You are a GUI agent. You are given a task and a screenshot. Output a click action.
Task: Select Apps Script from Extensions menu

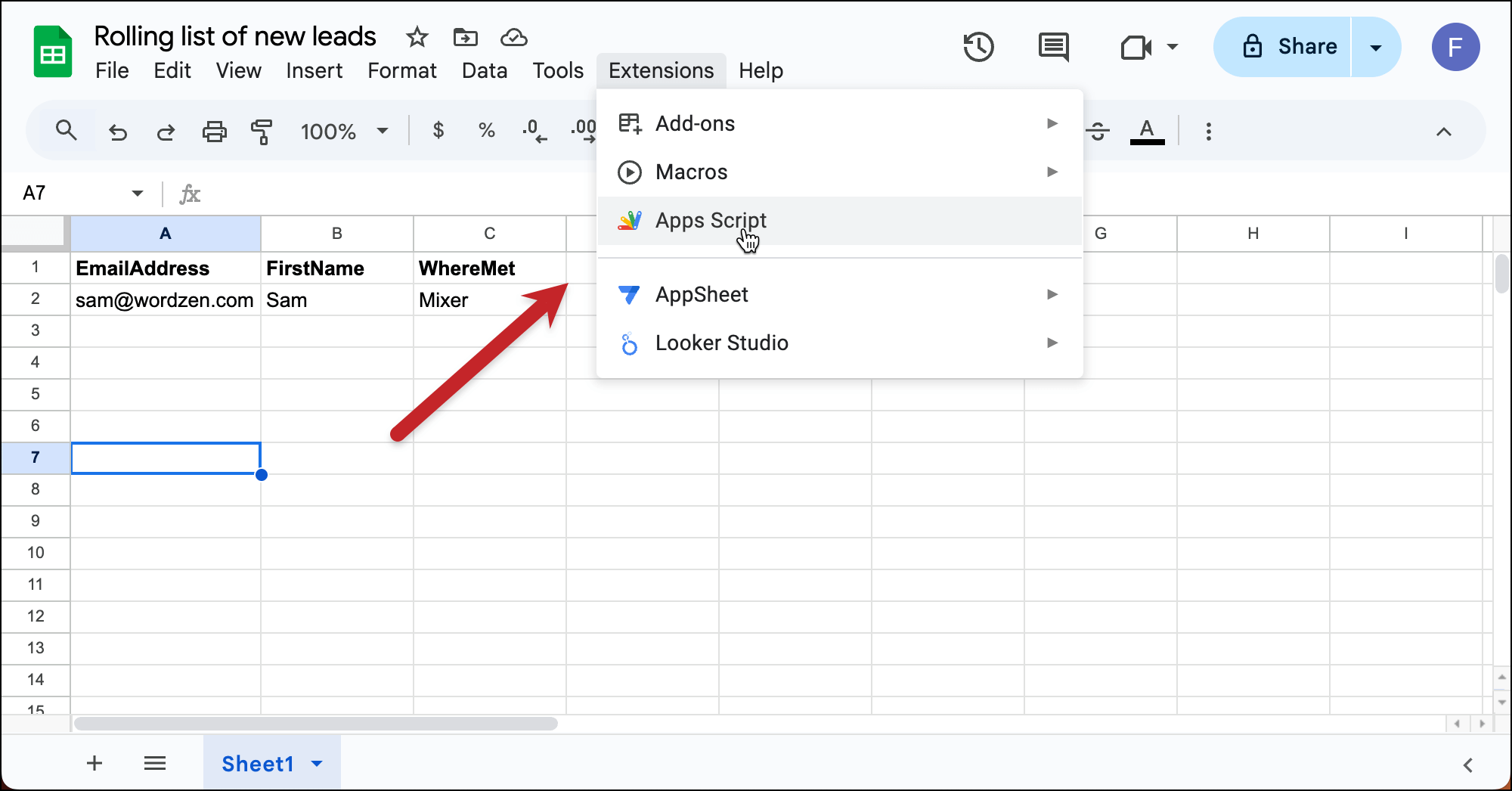coord(711,220)
